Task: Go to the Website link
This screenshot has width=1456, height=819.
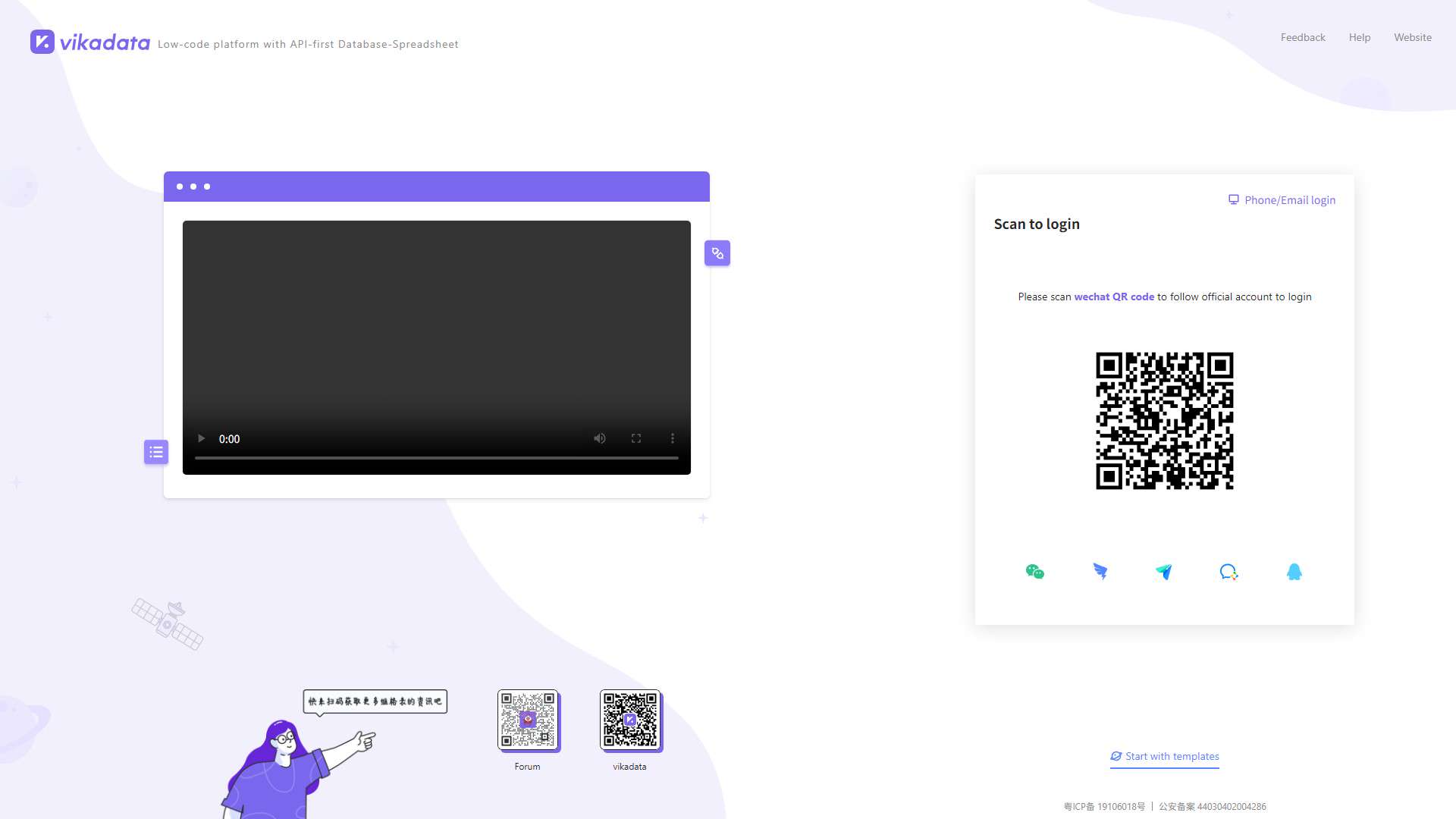Action: (1413, 37)
